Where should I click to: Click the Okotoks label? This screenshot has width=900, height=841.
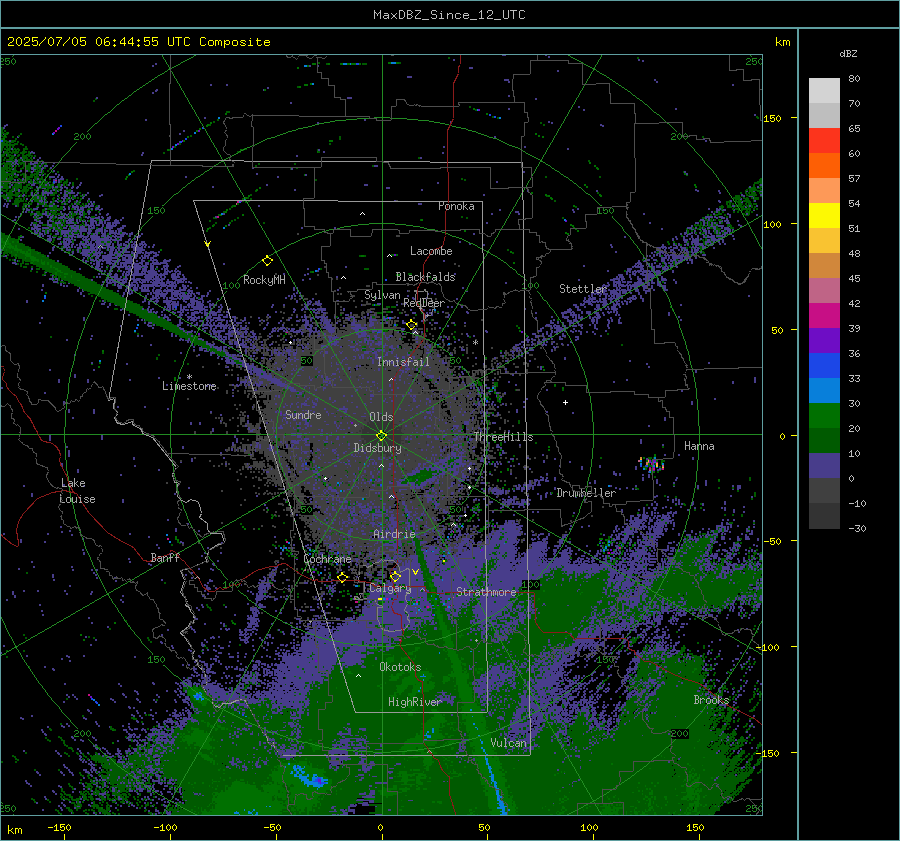coord(400,667)
